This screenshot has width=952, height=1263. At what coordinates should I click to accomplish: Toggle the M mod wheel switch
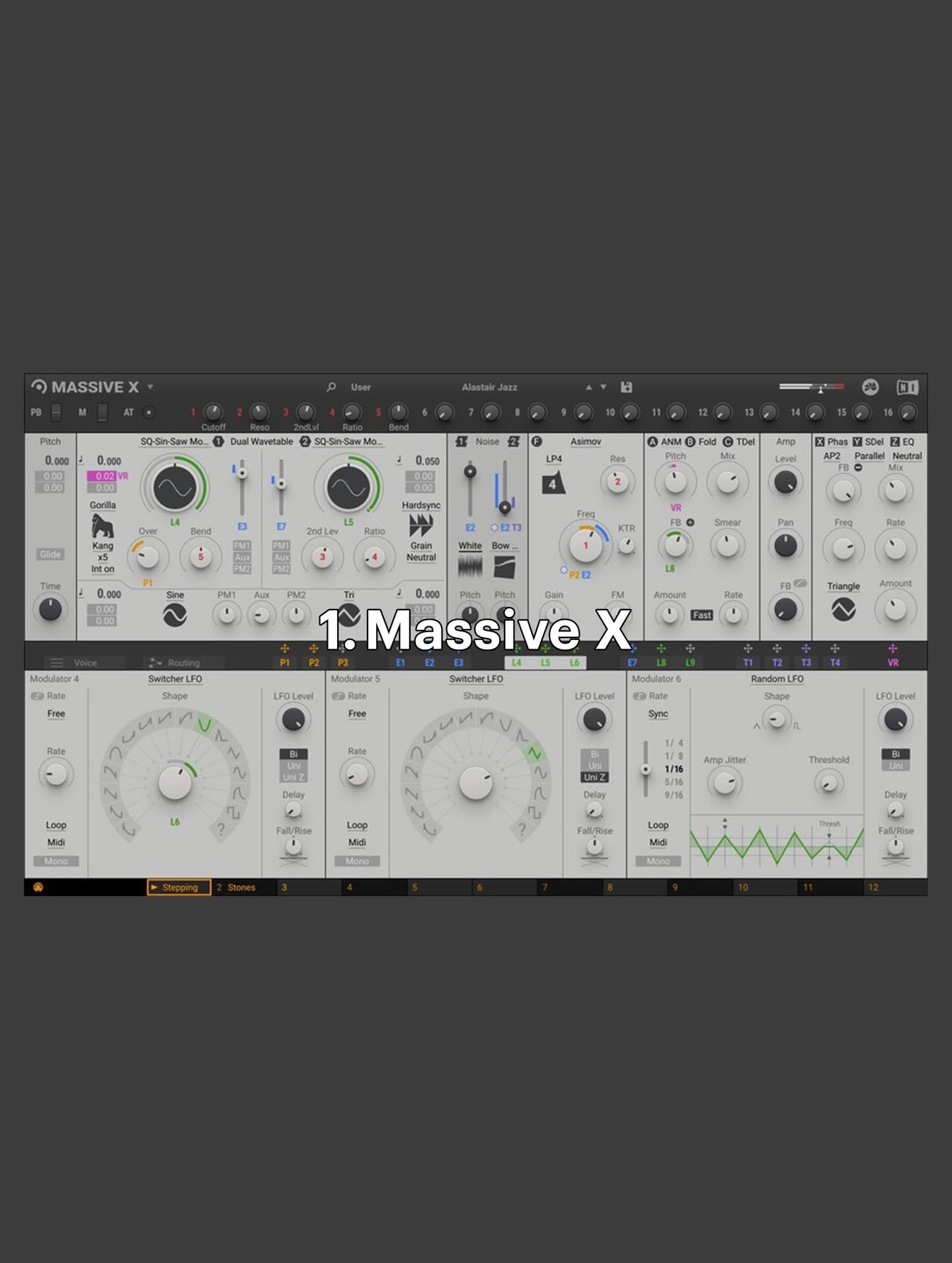[102, 412]
